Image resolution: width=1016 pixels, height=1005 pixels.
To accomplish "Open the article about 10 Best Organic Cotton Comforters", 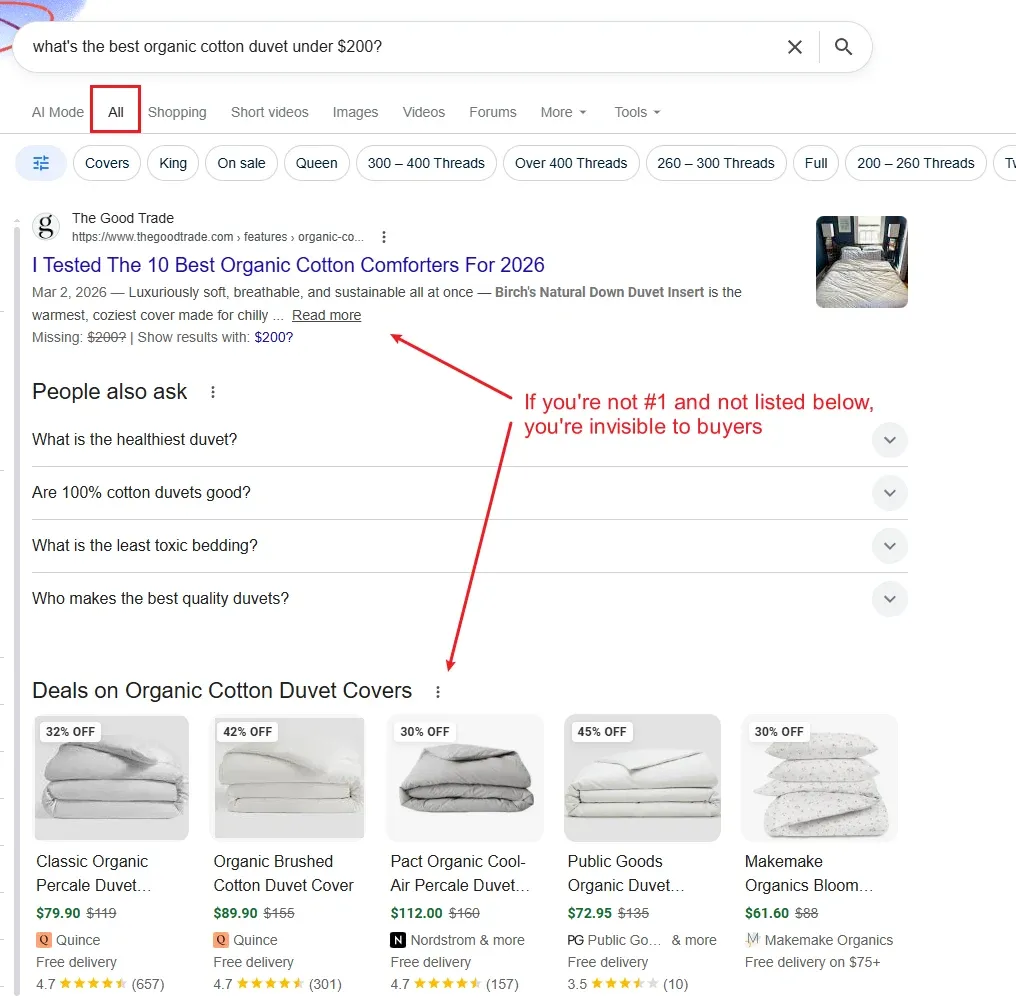I will pyautogui.click(x=288, y=265).
